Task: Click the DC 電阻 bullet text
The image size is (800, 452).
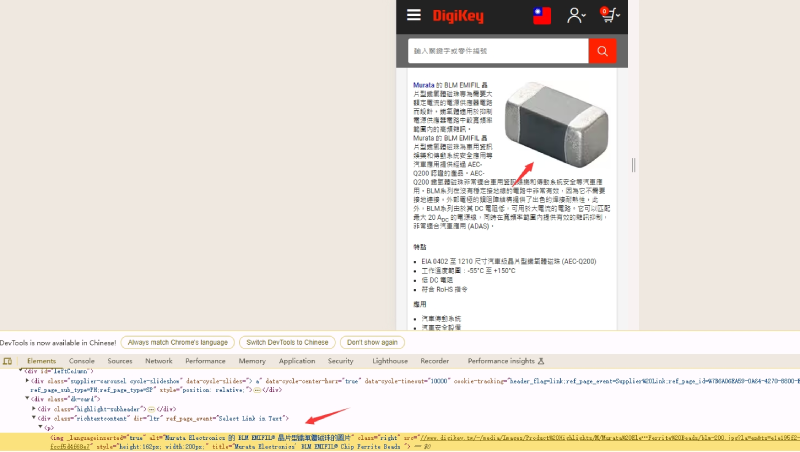Action: [x=437, y=280]
